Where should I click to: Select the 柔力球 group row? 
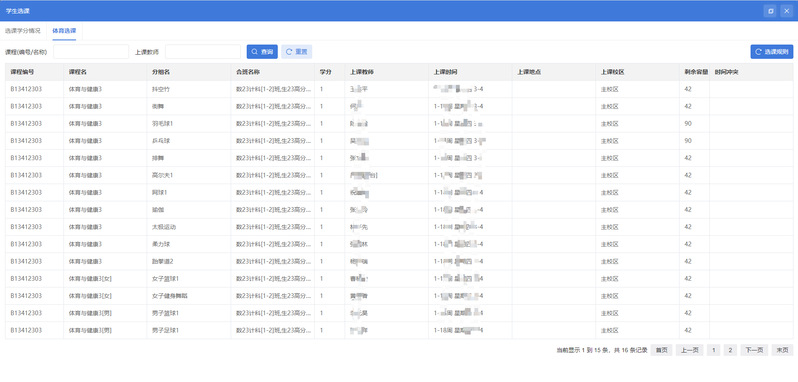click(399, 244)
